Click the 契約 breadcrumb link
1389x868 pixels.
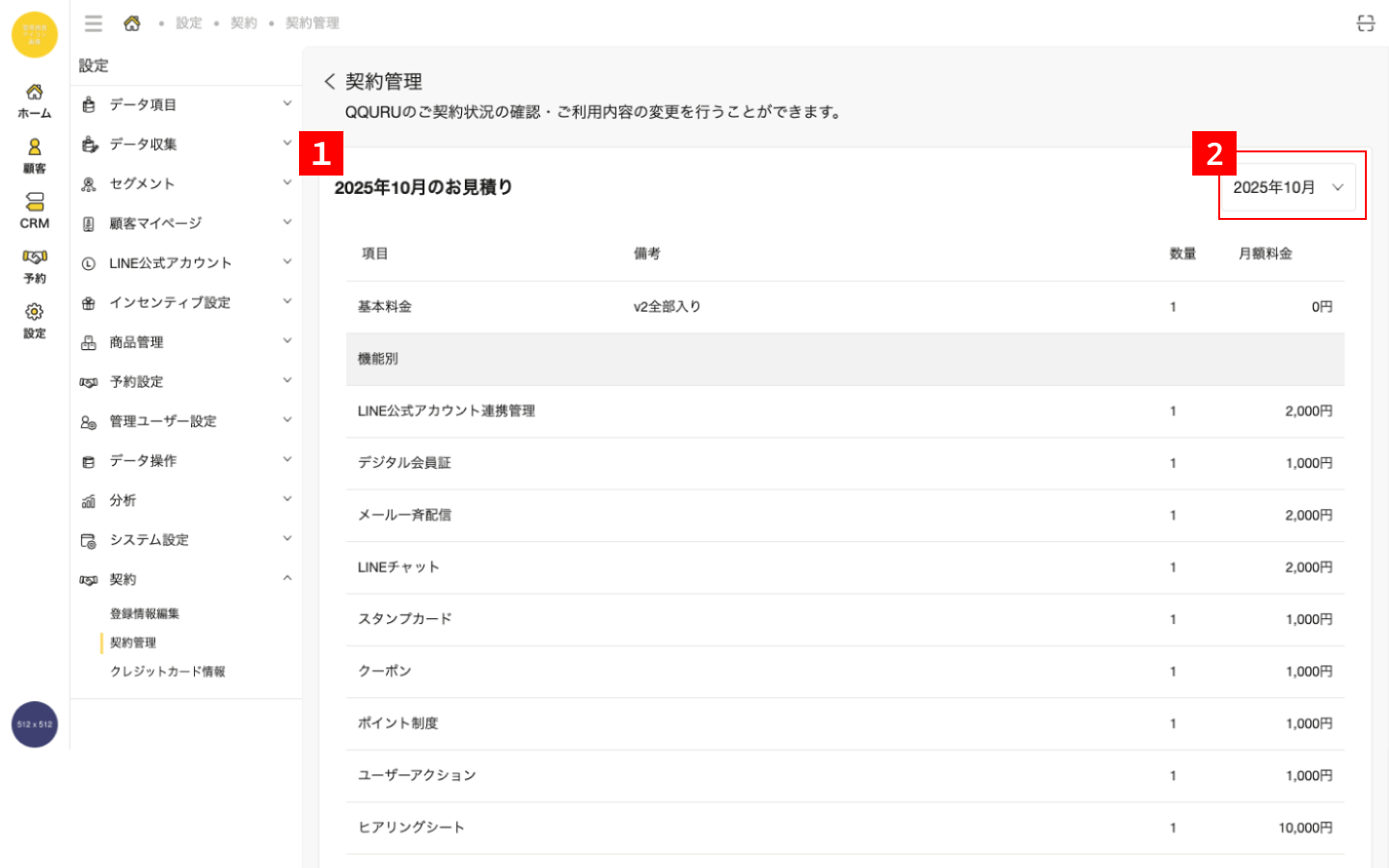pyautogui.click(x=244, y=23)
